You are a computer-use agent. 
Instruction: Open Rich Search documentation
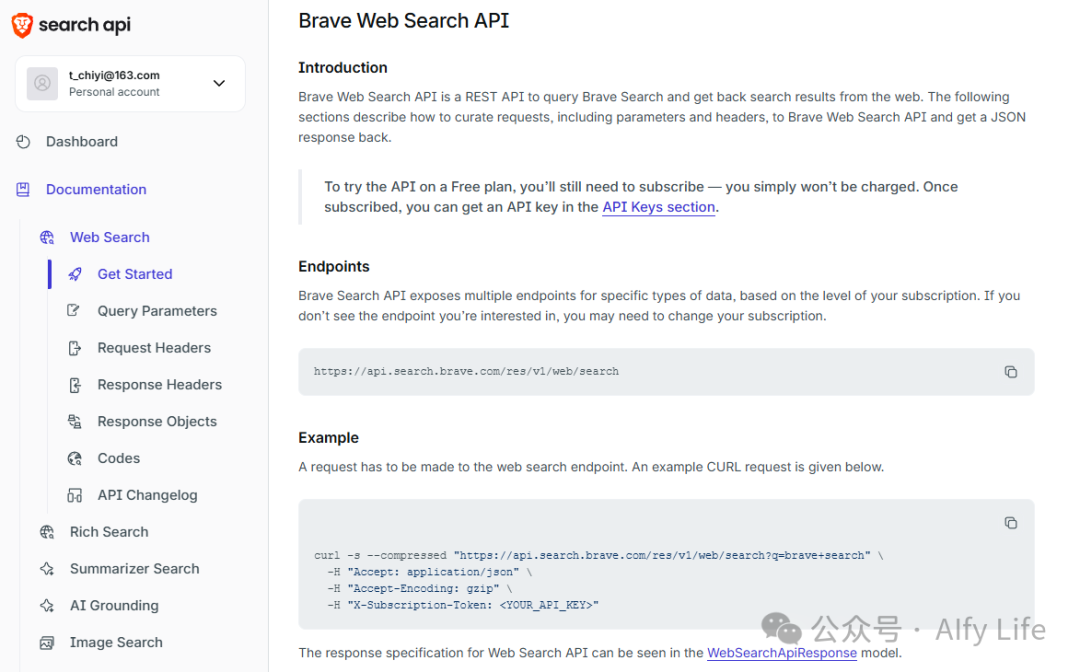[109, 532]
